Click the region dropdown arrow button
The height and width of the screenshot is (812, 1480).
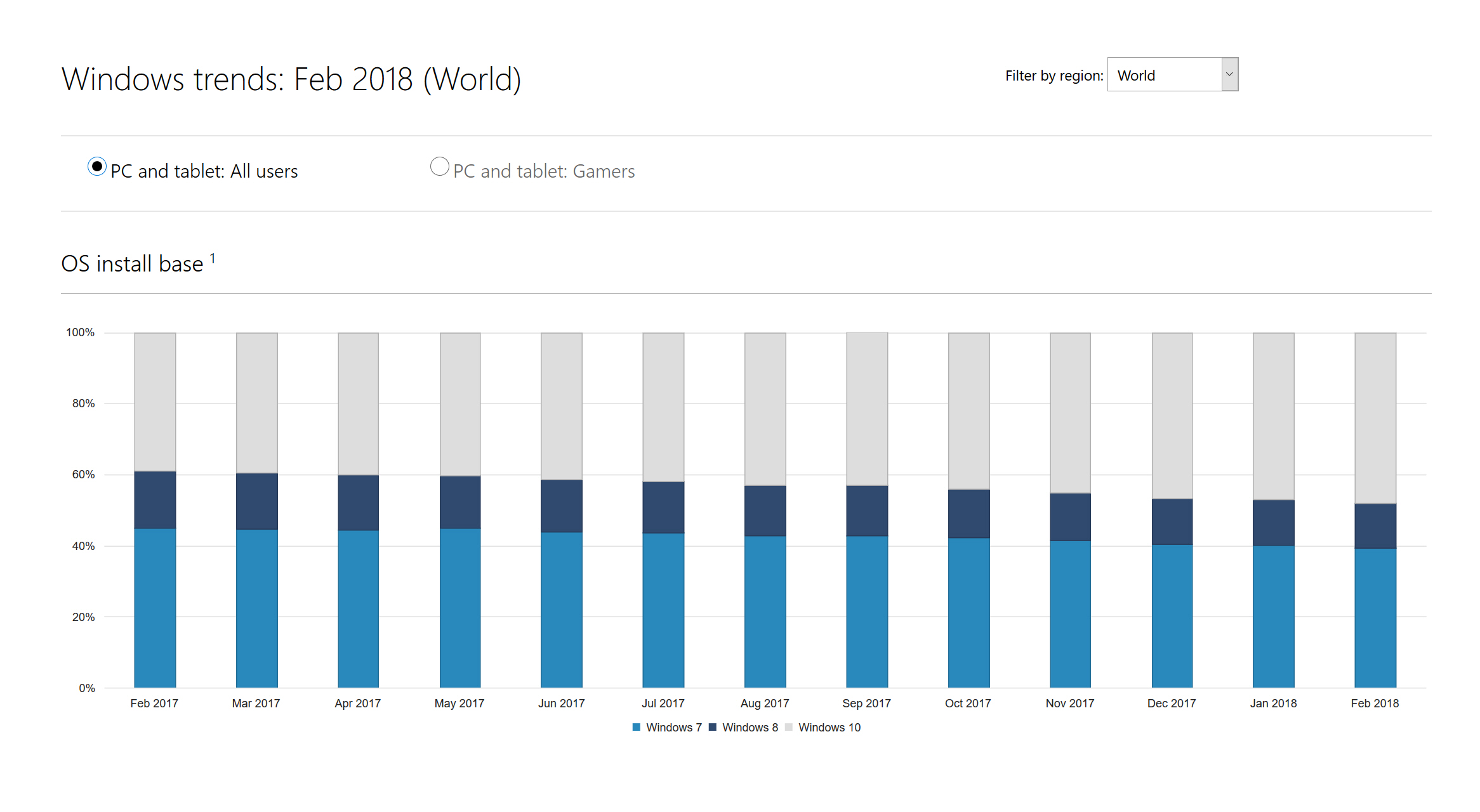tap(1229, 75)
